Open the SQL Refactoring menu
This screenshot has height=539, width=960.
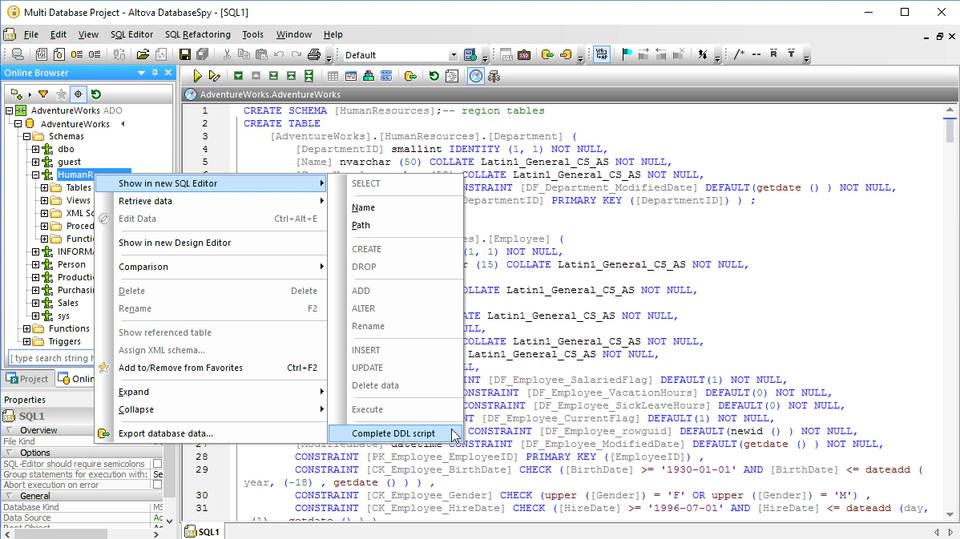pos(197,34)
